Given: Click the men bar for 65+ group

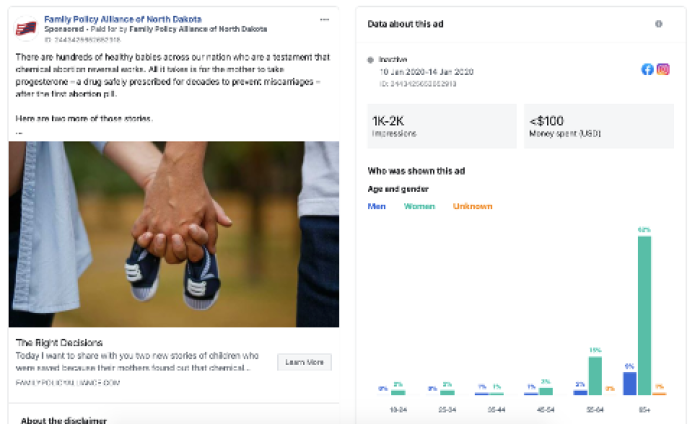Looking at the screenshot, I should [x=629, y=384].
